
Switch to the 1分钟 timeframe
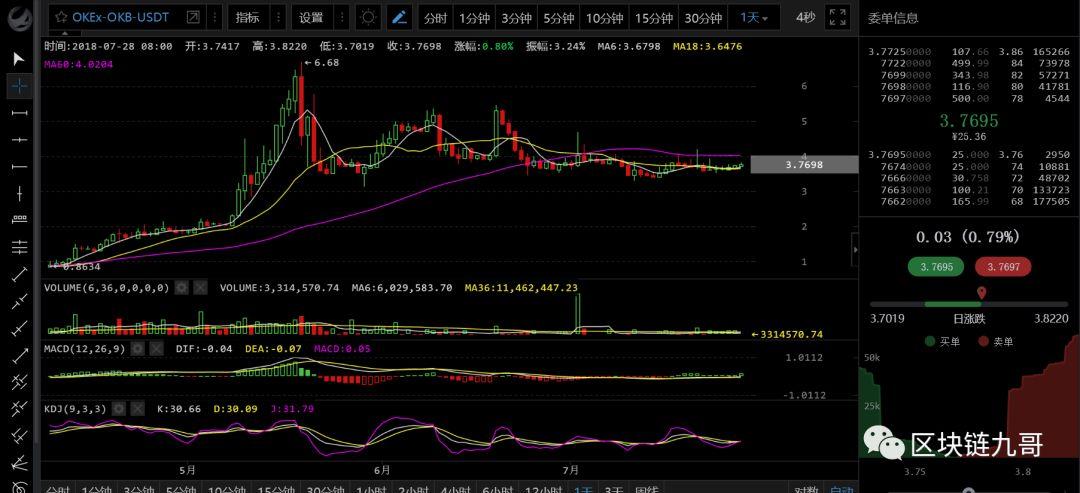473,19
